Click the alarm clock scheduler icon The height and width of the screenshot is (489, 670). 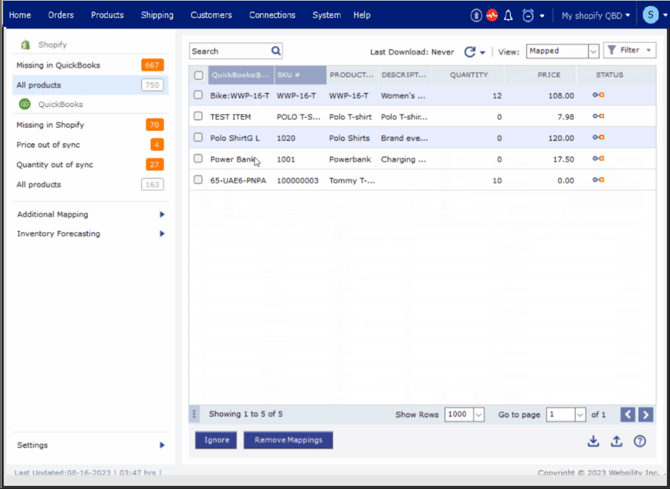(528, 16)
